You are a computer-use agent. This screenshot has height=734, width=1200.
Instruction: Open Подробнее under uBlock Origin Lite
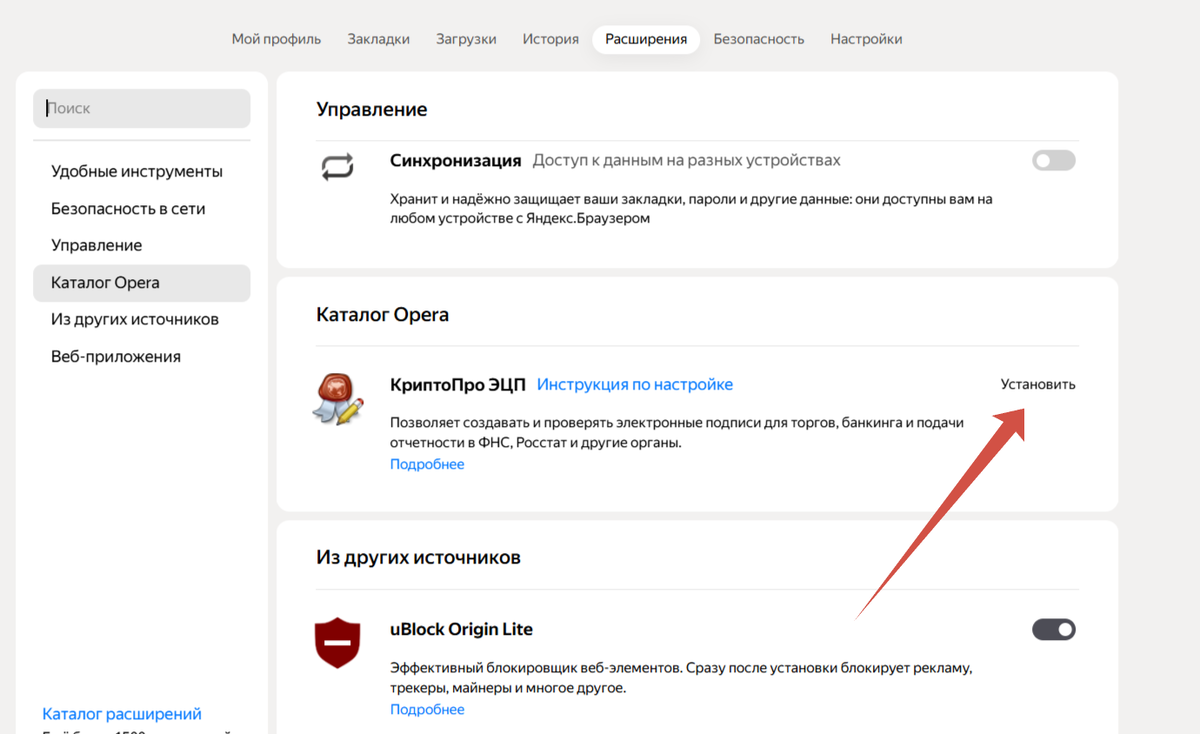point(427,709)
